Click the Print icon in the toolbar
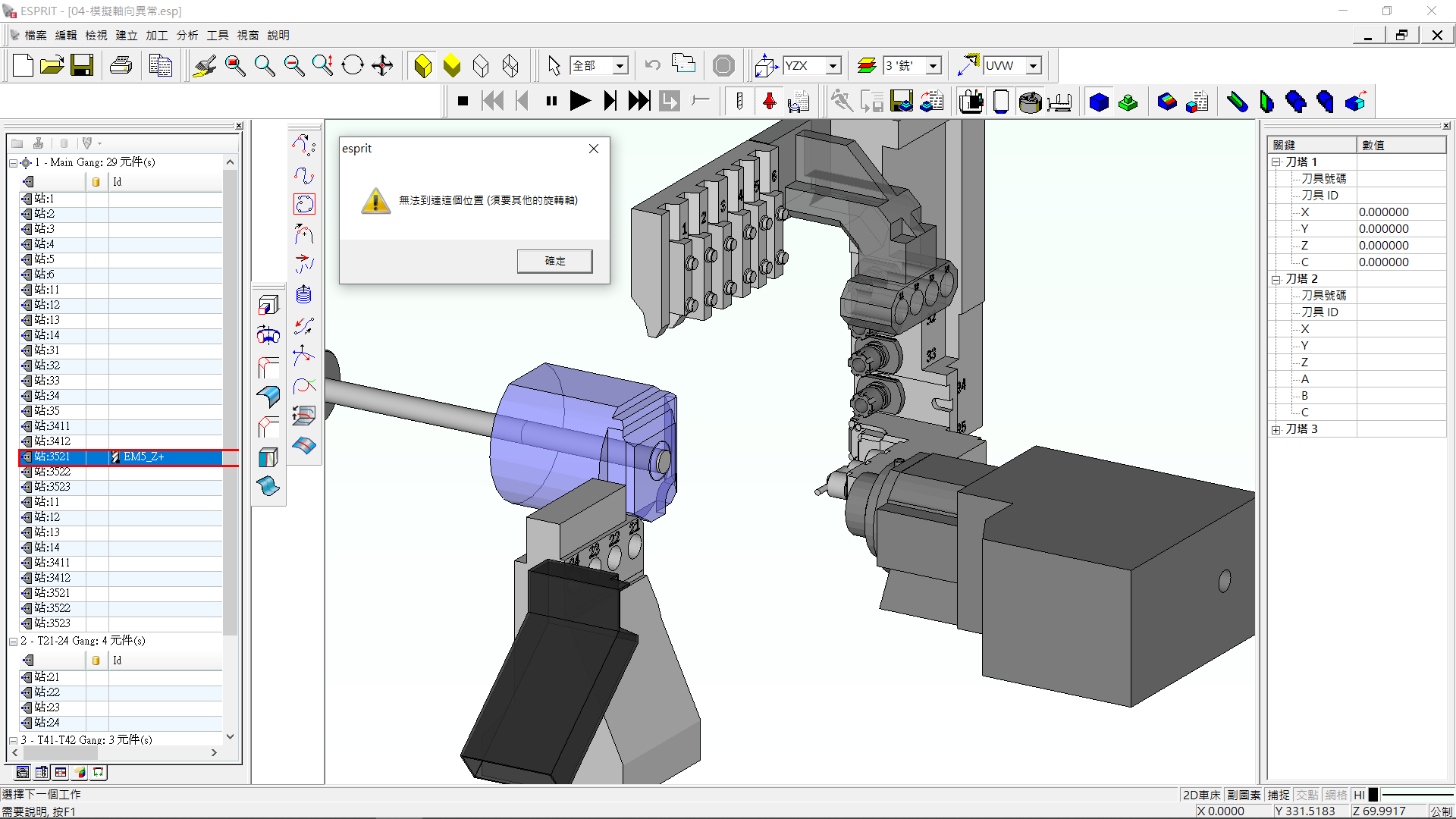 pyautogui.click(x=121, y=66)
